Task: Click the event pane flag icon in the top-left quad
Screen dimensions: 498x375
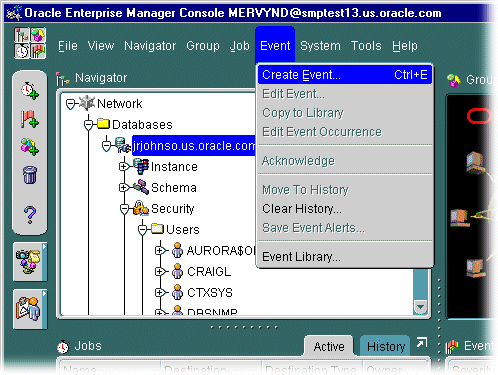Action: tap(38, 51)
